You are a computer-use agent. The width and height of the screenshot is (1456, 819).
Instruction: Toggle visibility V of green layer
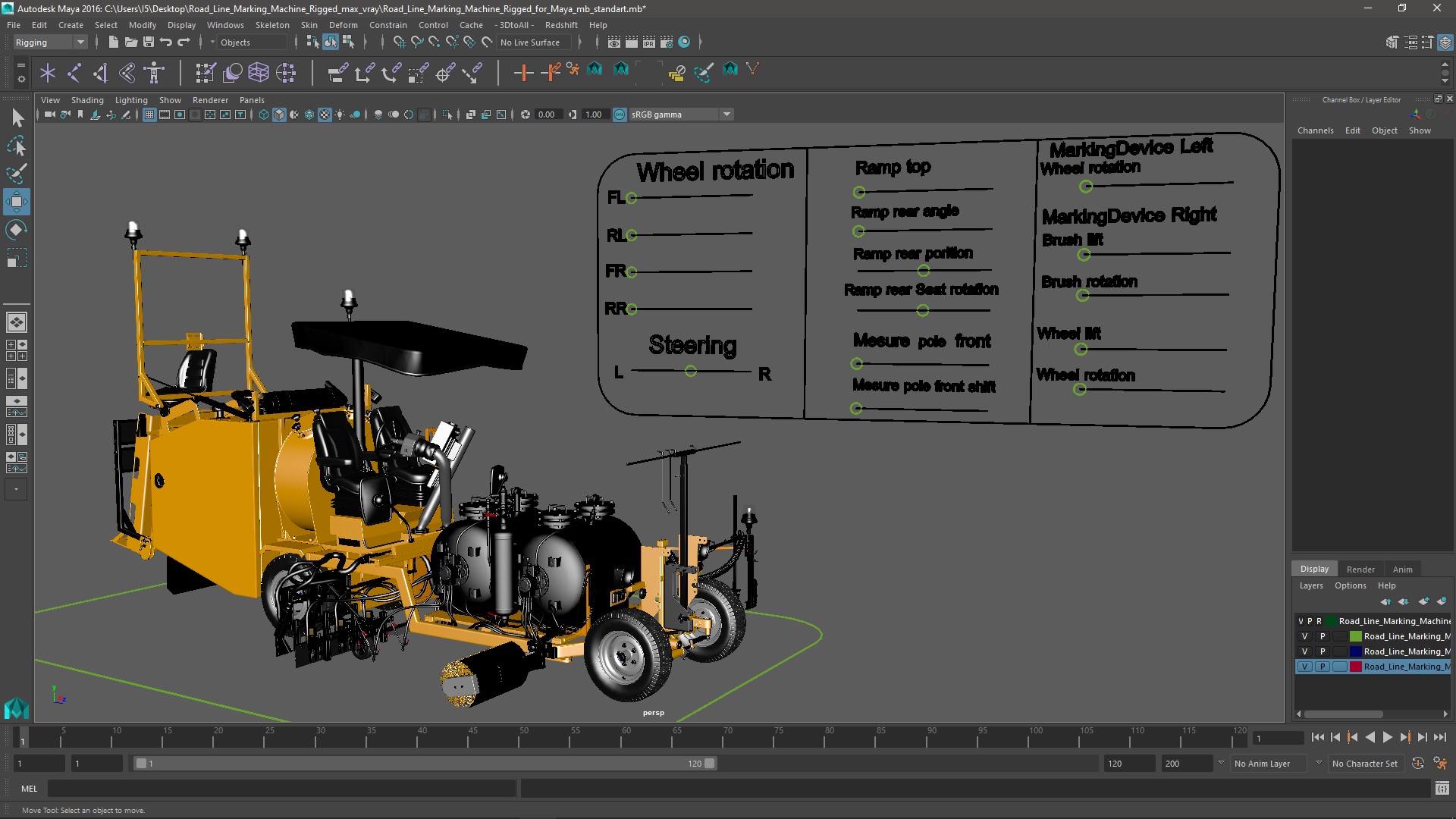[1304, 636]
